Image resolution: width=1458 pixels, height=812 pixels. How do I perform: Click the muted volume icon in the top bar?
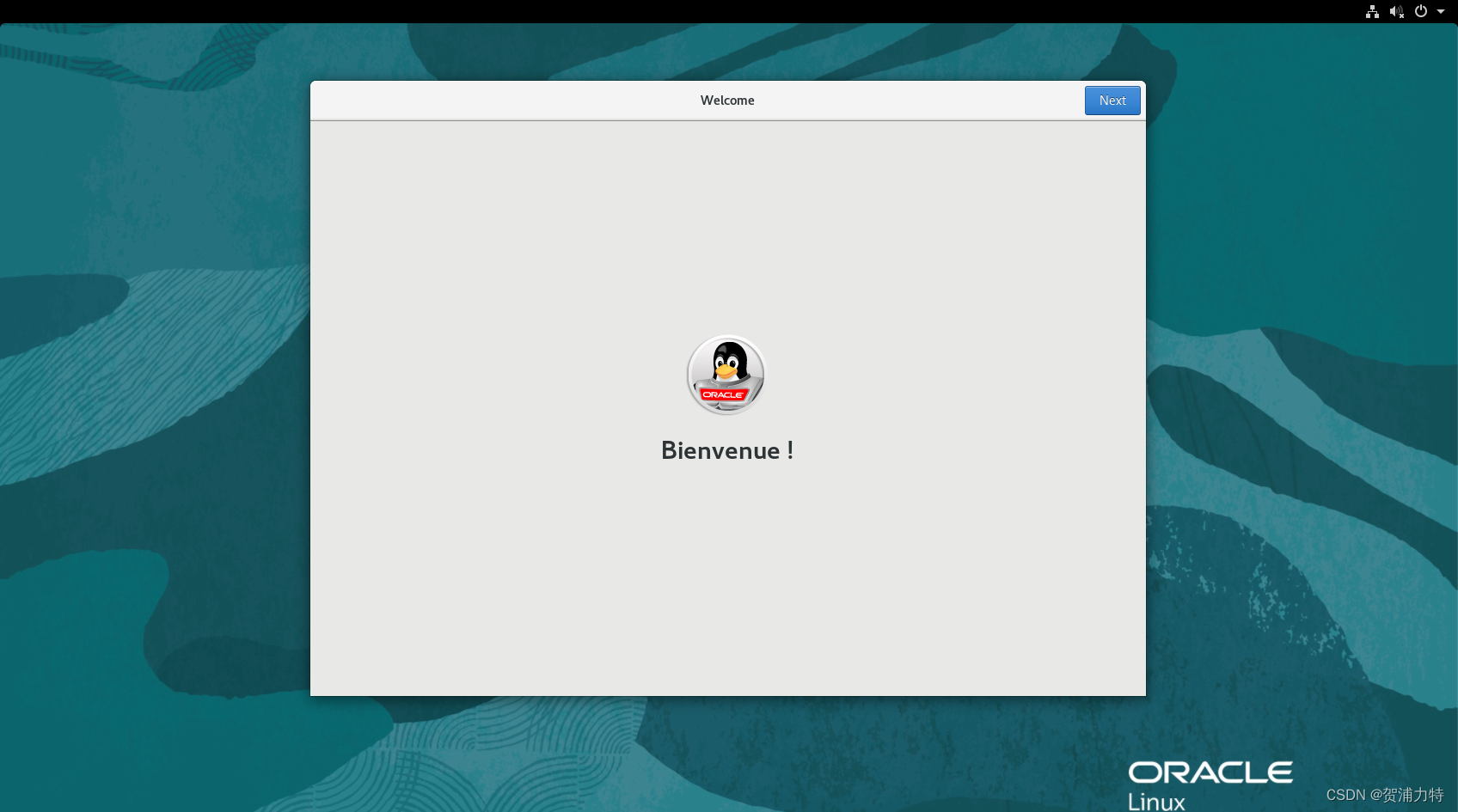(1396, 11)
